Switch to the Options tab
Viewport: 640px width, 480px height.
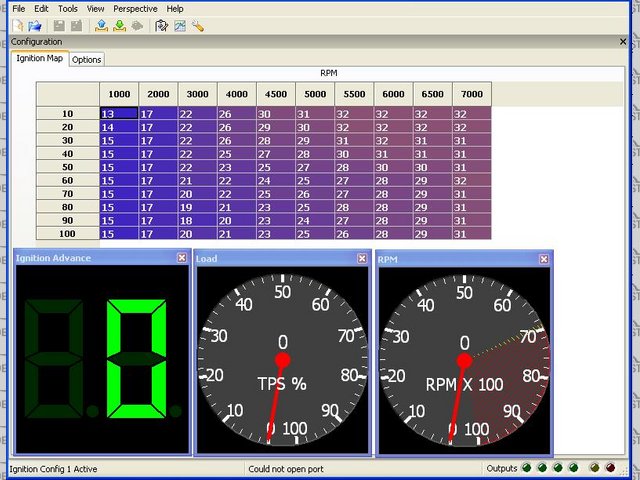tap(87, 60)
